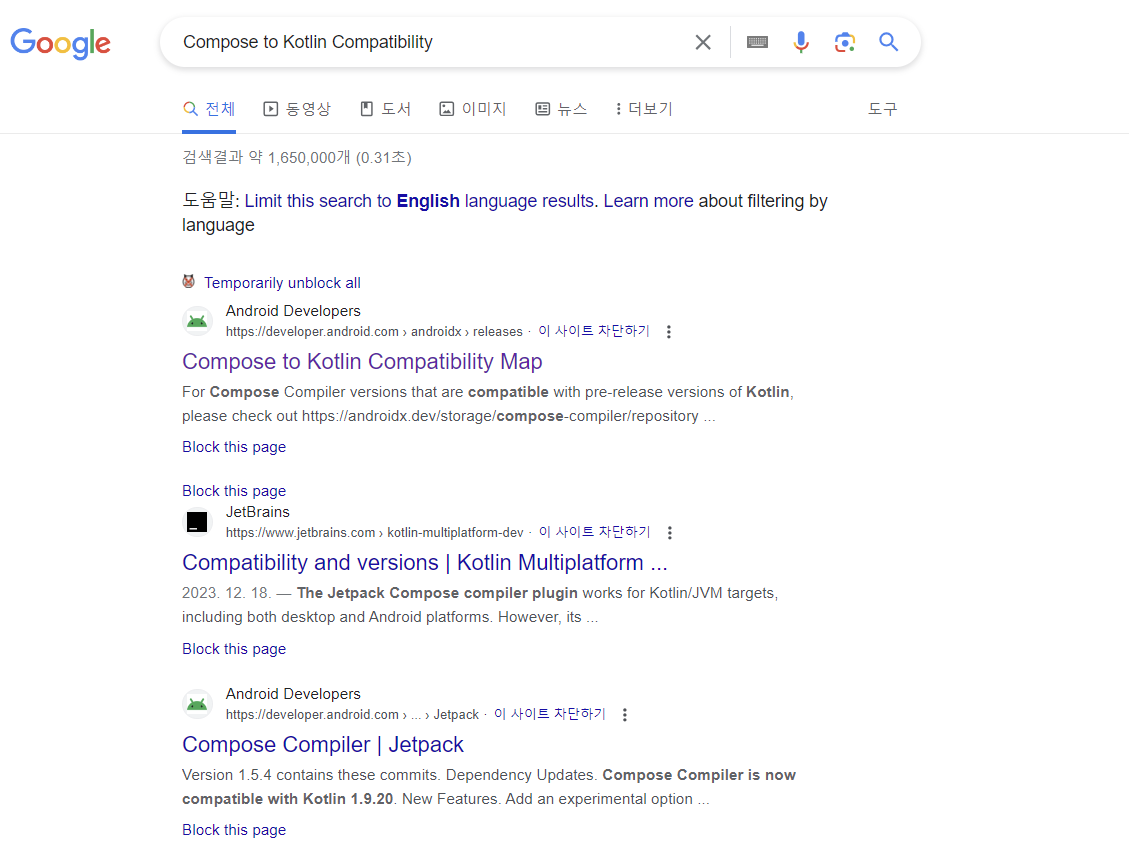The image size is (1129, 845).
Task: Open Learn more about language filtering
Action: [648, 201]
